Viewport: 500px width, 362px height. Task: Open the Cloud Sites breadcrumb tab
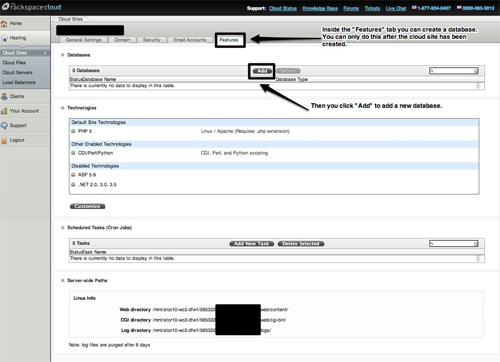[70, 19]
